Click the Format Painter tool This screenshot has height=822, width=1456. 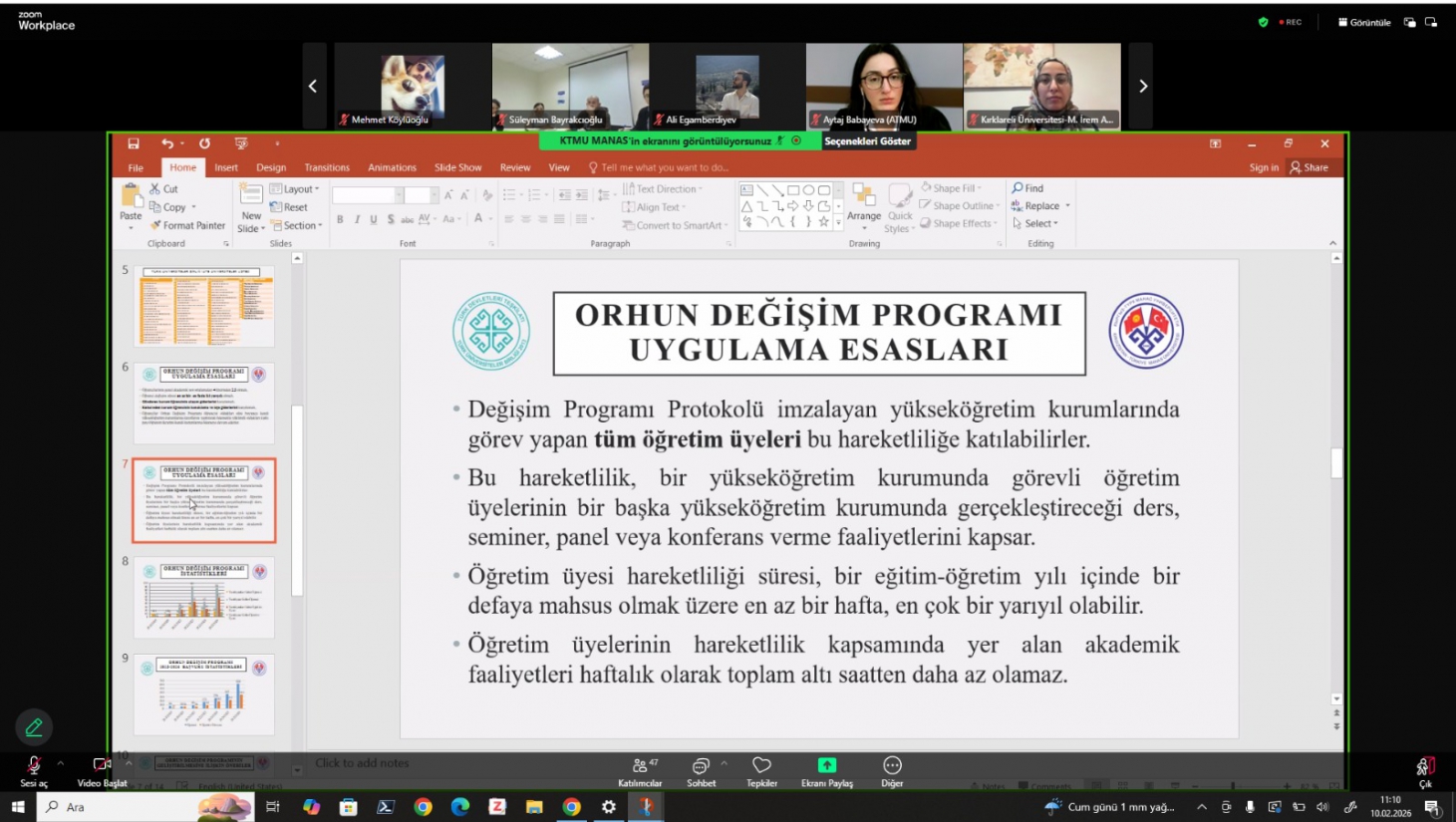pyautogui.click(x=187, y=225)
